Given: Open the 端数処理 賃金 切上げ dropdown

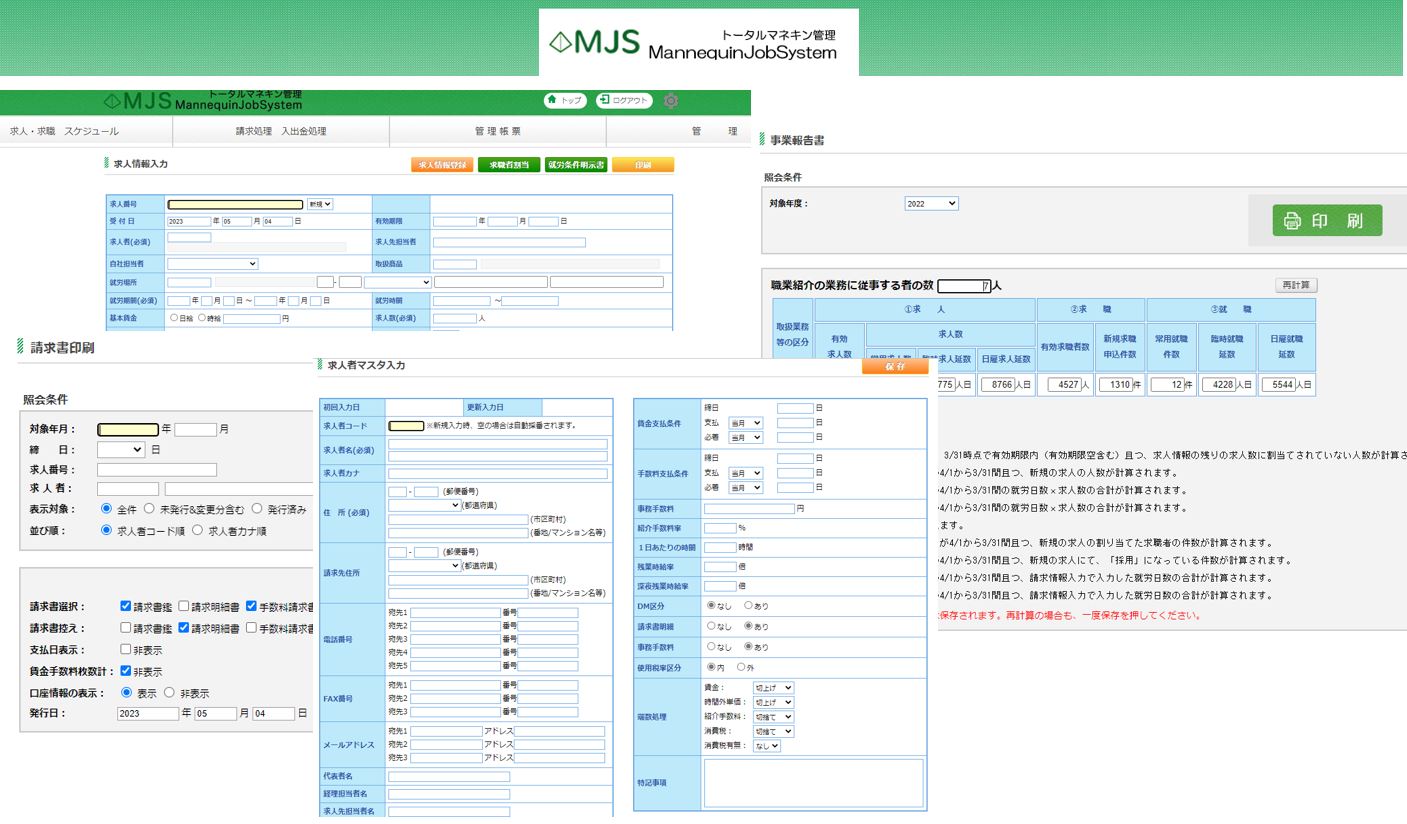Looking at the screenshot, I should (773, 688).
